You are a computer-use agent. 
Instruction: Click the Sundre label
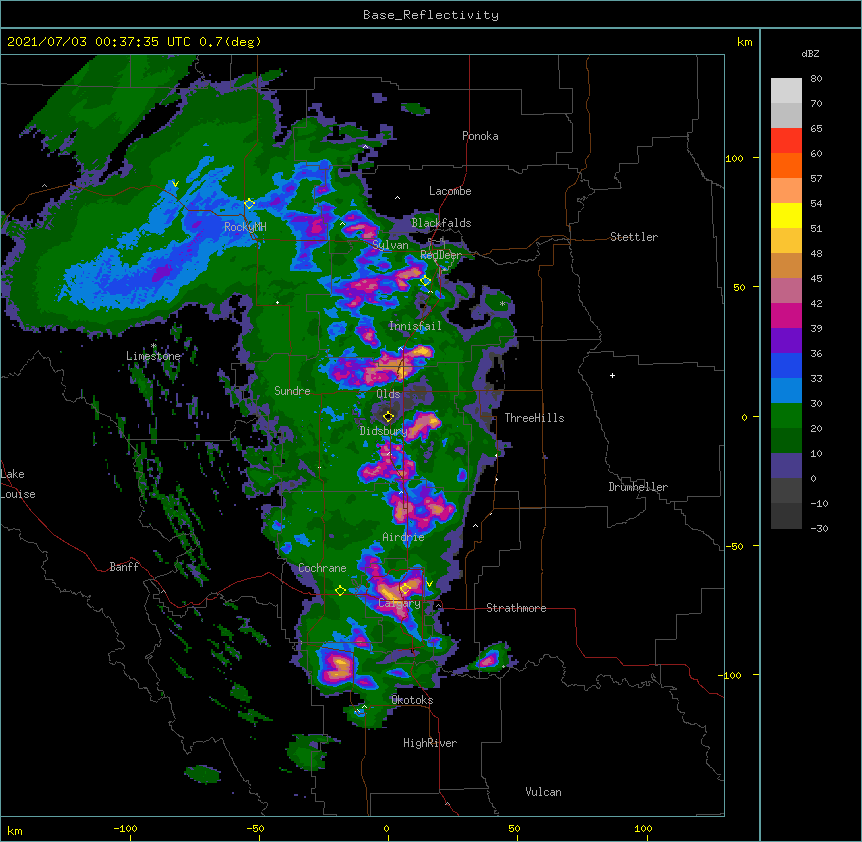pyautogui.click(x=292, y=391)
